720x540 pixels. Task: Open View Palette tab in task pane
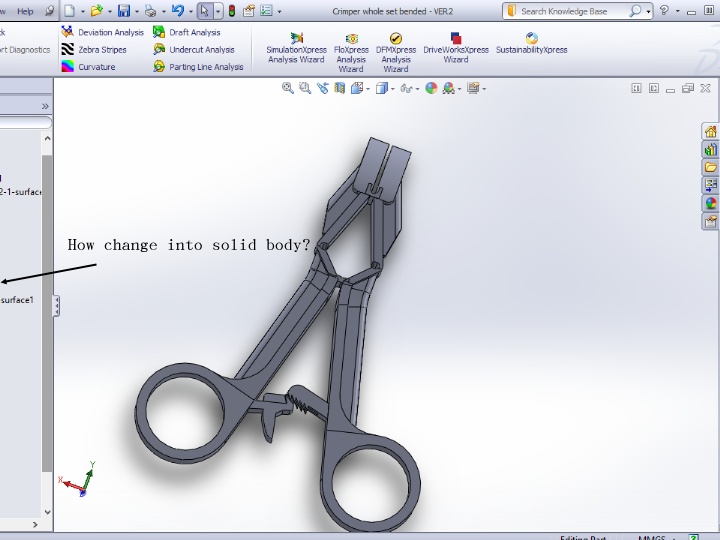[x=710, y=185]
